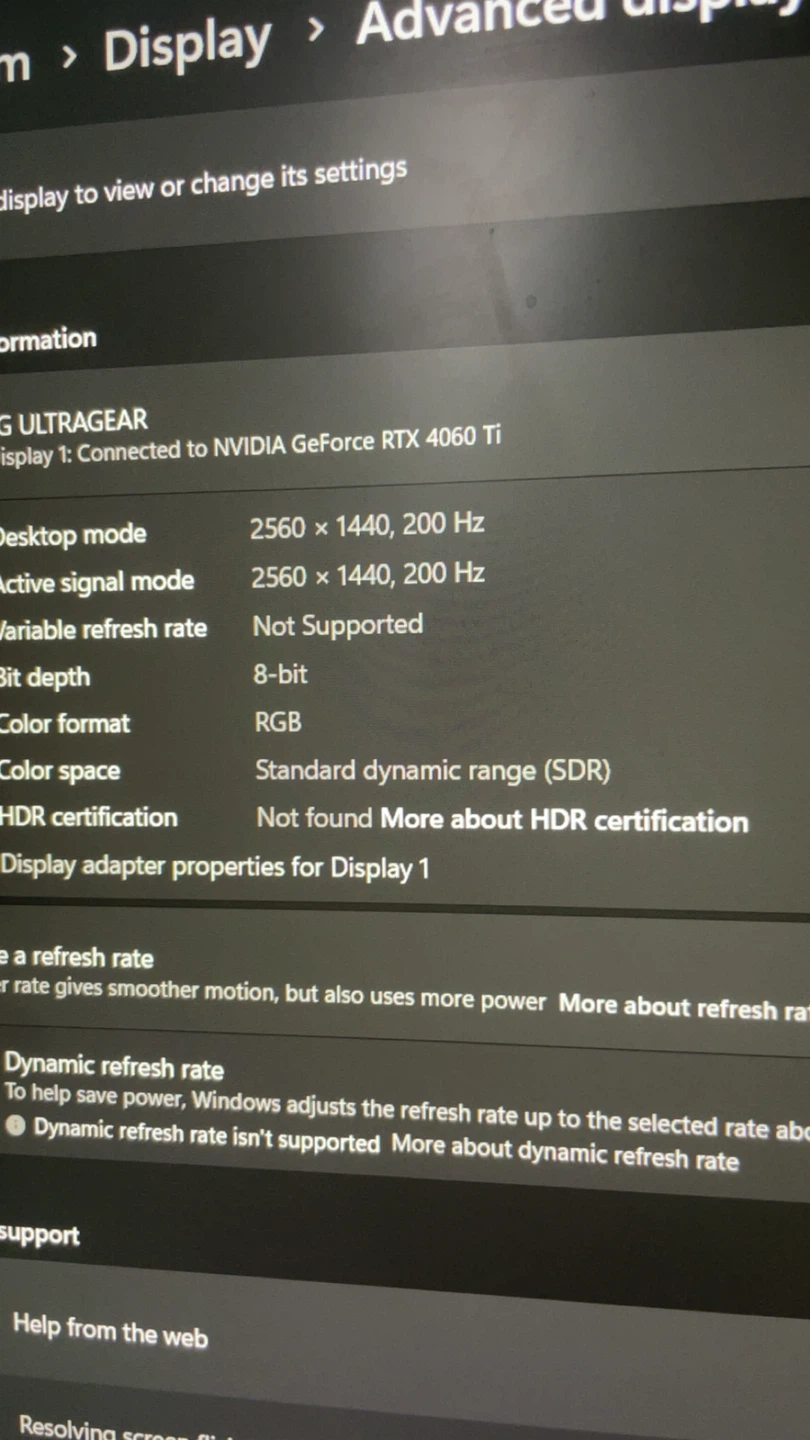This screenshot has height=1440, width=810.
Task: Click the chevron before the Display breadcrumb
Action: (x=68, y=59)
